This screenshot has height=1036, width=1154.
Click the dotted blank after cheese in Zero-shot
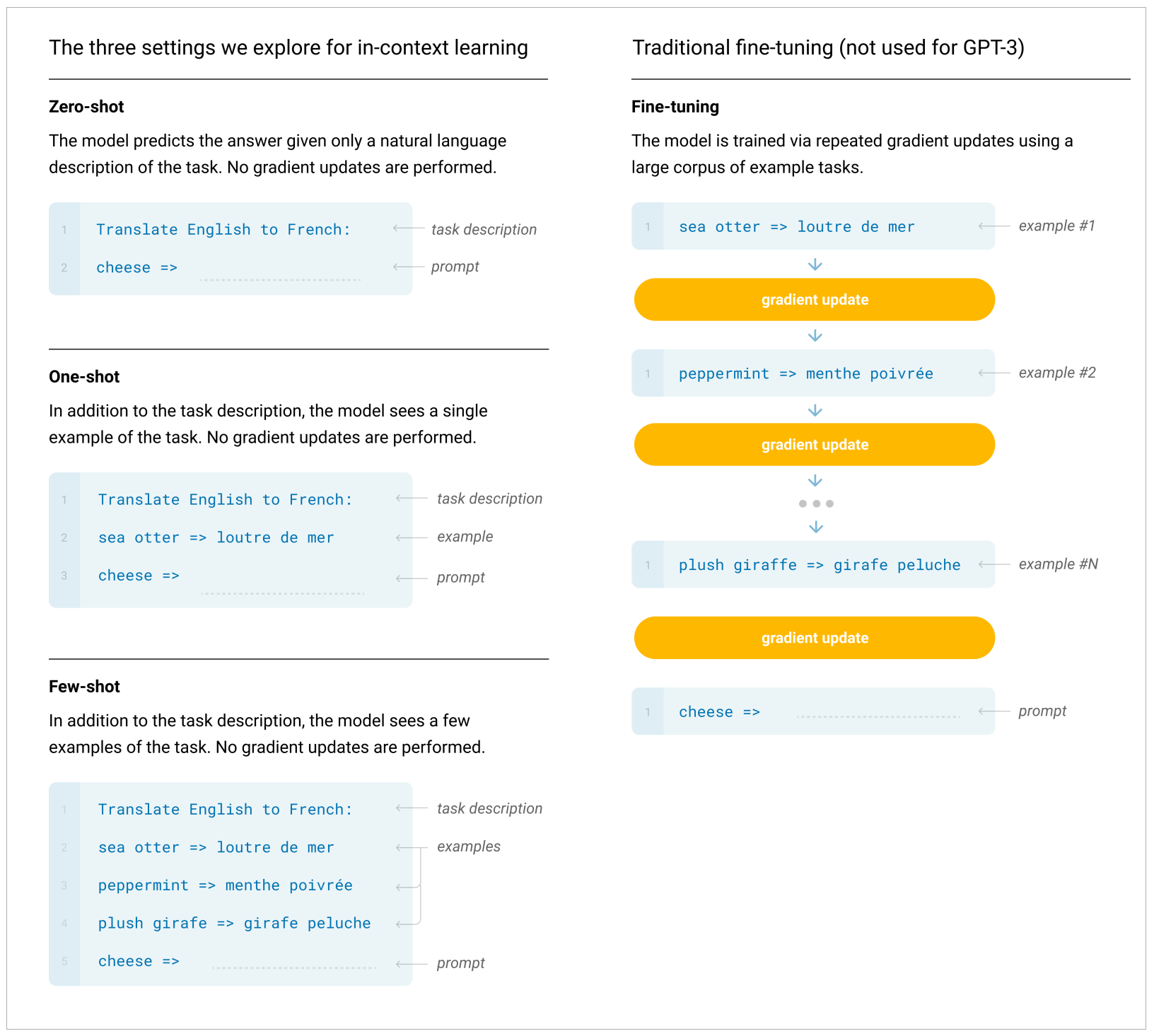tap(280, 279)
